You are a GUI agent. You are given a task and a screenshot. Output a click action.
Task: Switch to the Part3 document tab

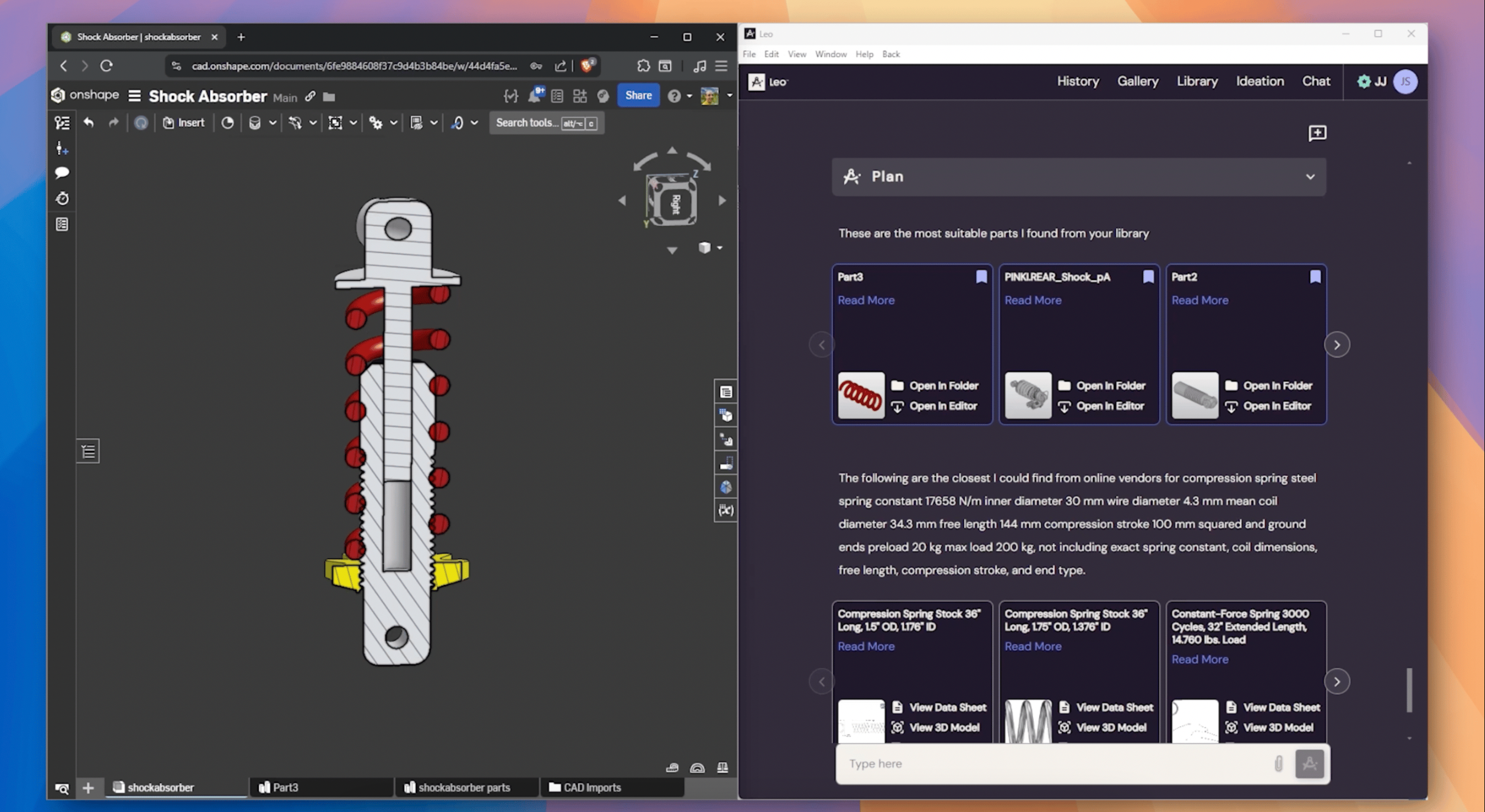(286, 787)
